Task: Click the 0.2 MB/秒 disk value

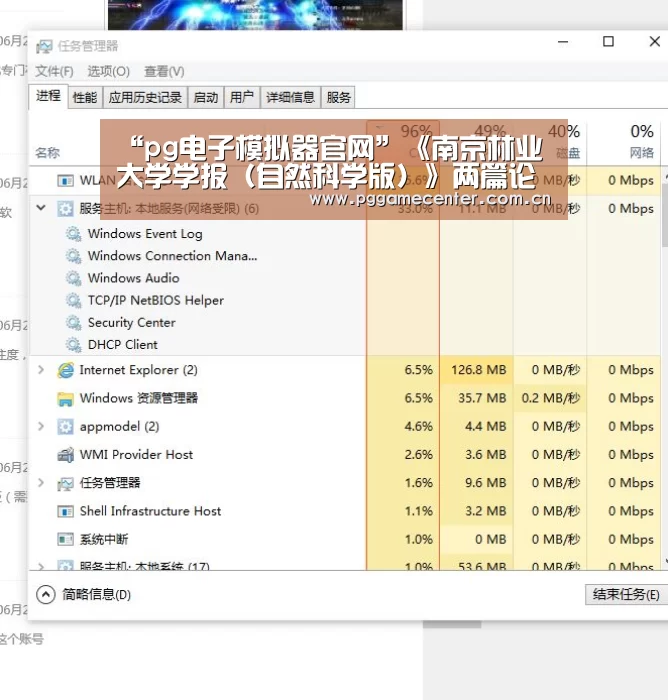Action: click(551, 398)
